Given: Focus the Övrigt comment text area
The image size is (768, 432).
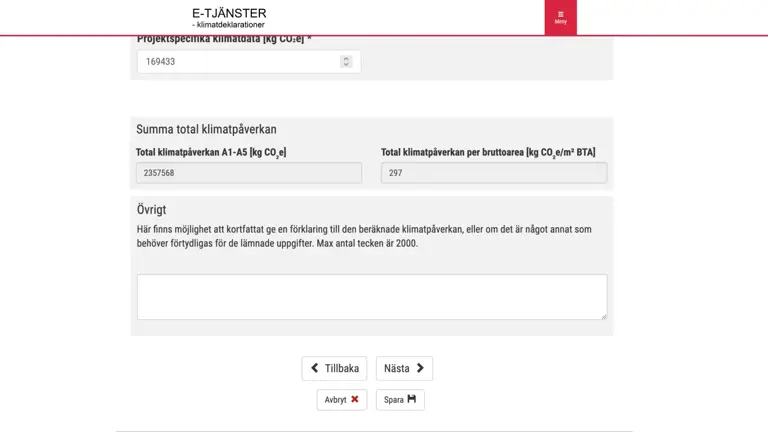Looking at the screenshot, I should point(371,296).
